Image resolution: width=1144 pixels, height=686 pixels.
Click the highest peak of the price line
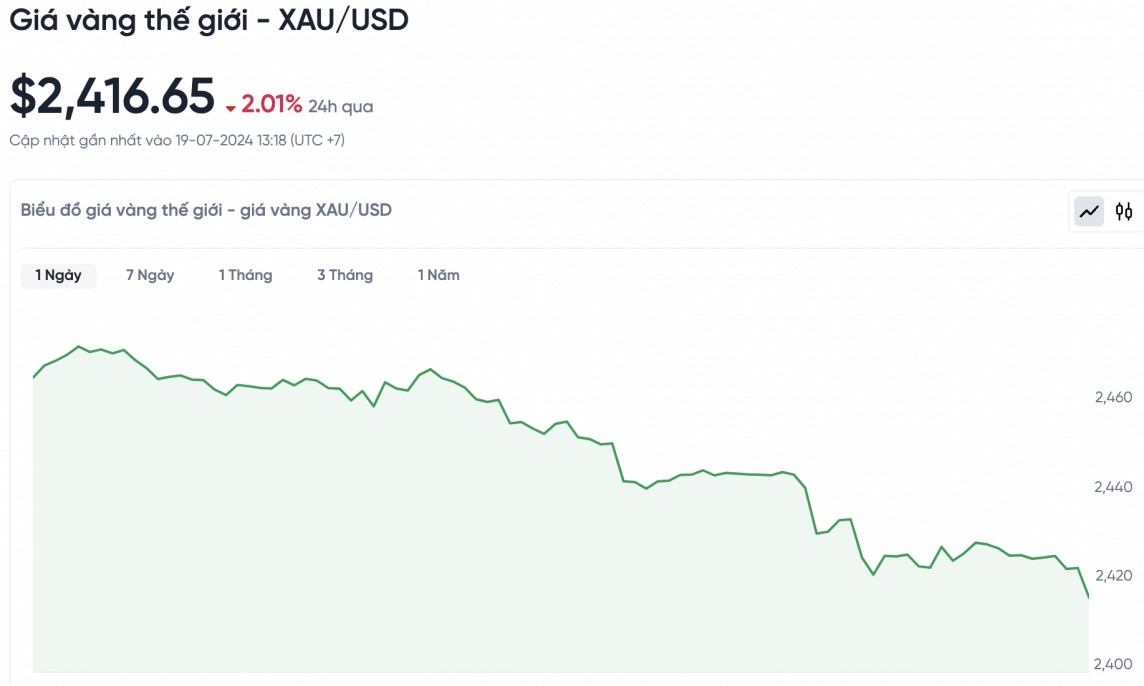(x=78, y=347)
